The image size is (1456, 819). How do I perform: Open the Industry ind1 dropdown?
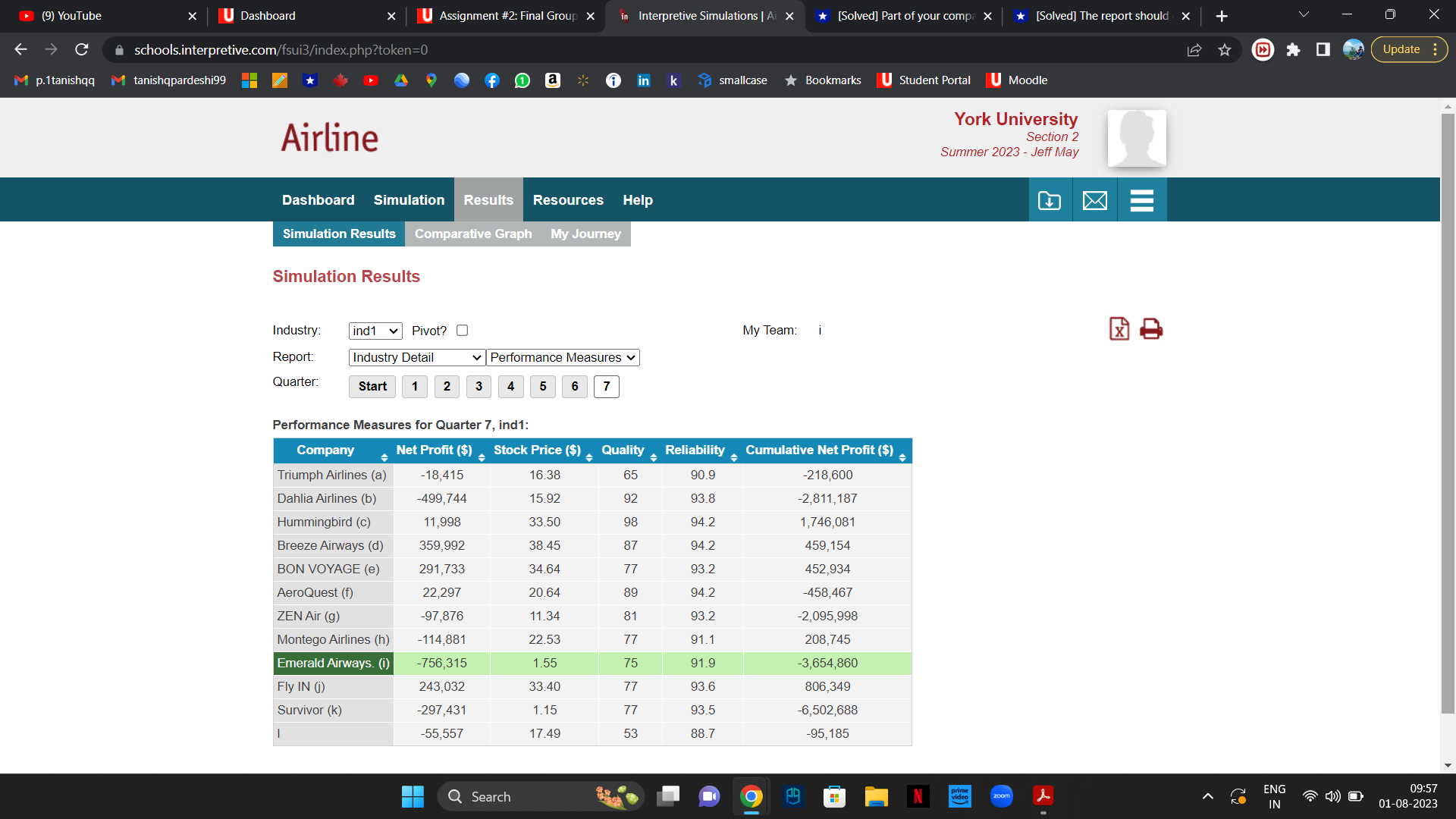click(375, 331)
